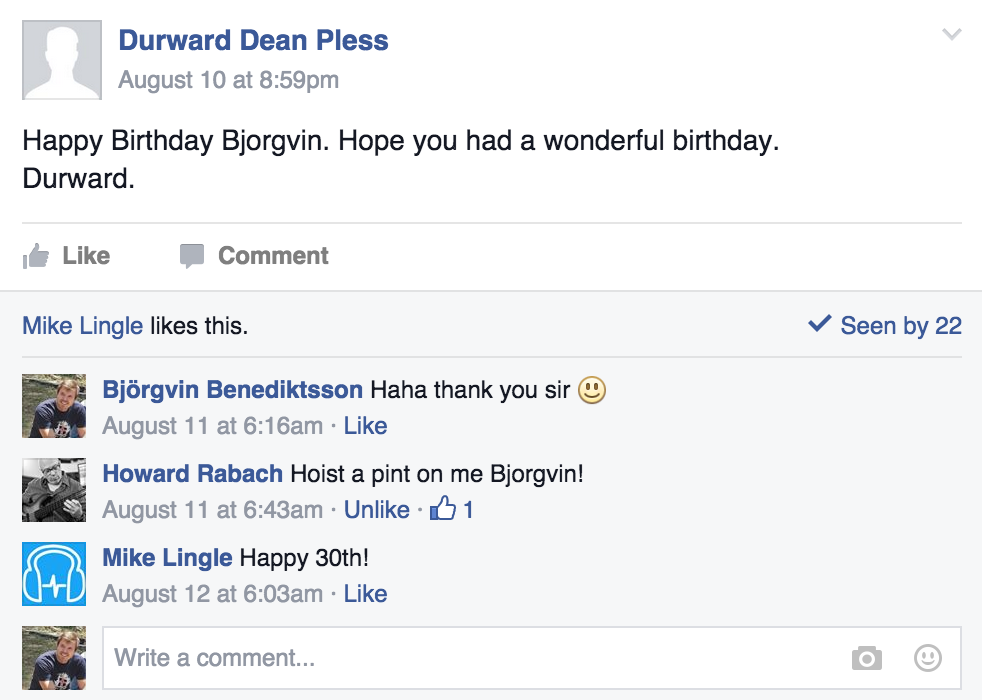Screen dimensions: 982x700
Task: Click the Comment speech bubble icon
Action: 191,256
